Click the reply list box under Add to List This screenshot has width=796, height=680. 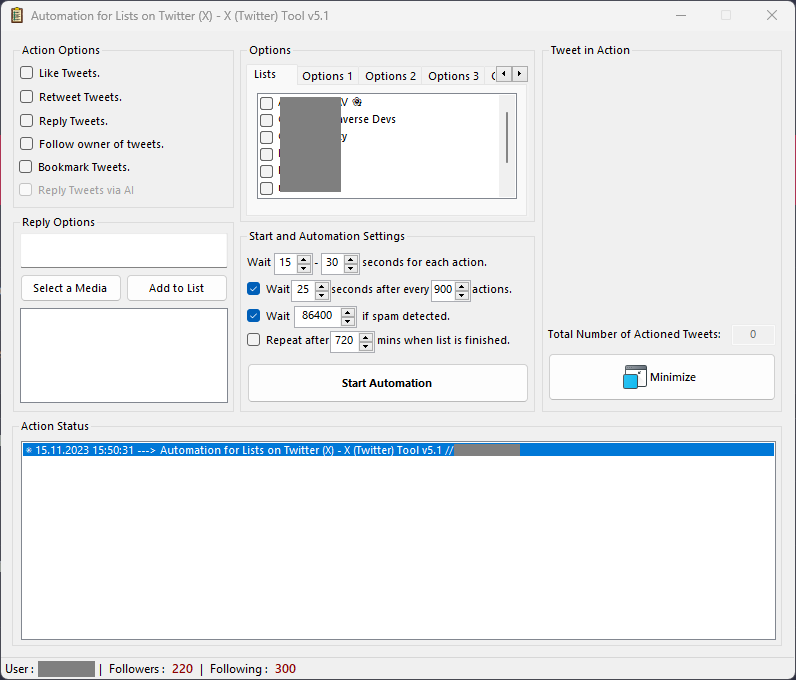pos(124,355)
